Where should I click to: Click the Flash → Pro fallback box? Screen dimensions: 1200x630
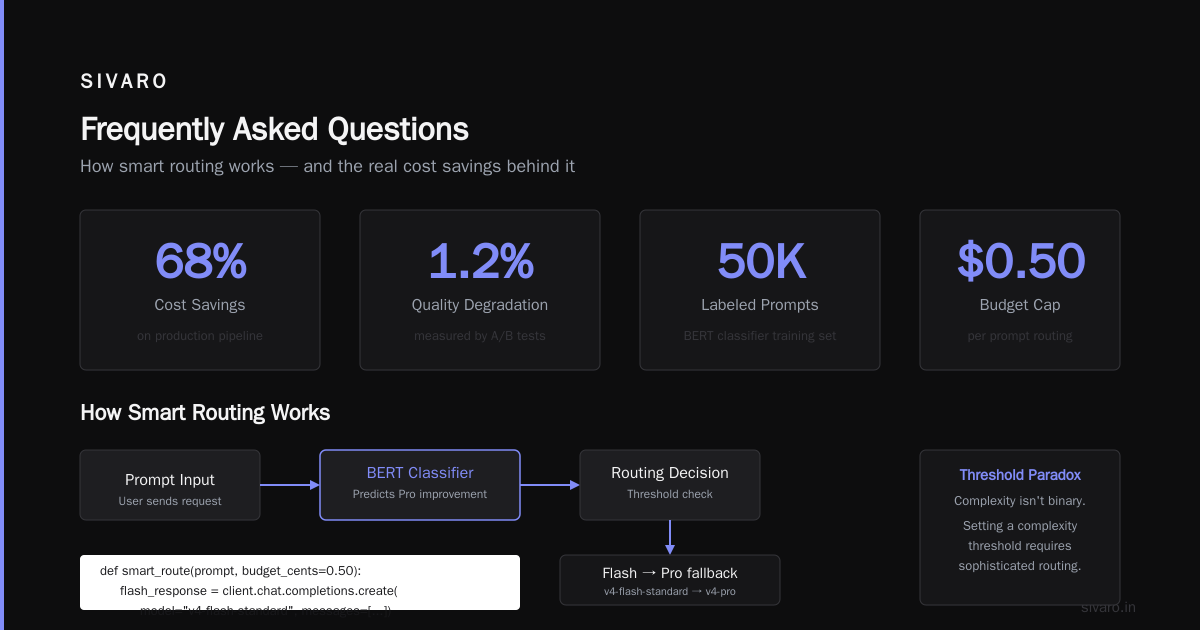(x=670, y=580)
